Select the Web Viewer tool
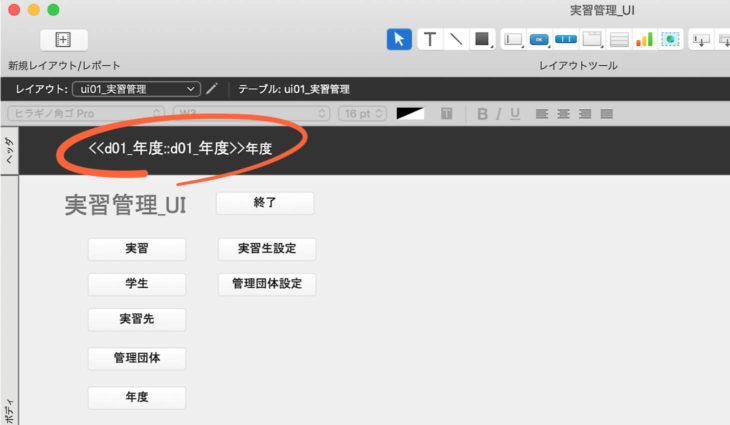This screenshot has width=730, height=425. [x=669, y=39]
